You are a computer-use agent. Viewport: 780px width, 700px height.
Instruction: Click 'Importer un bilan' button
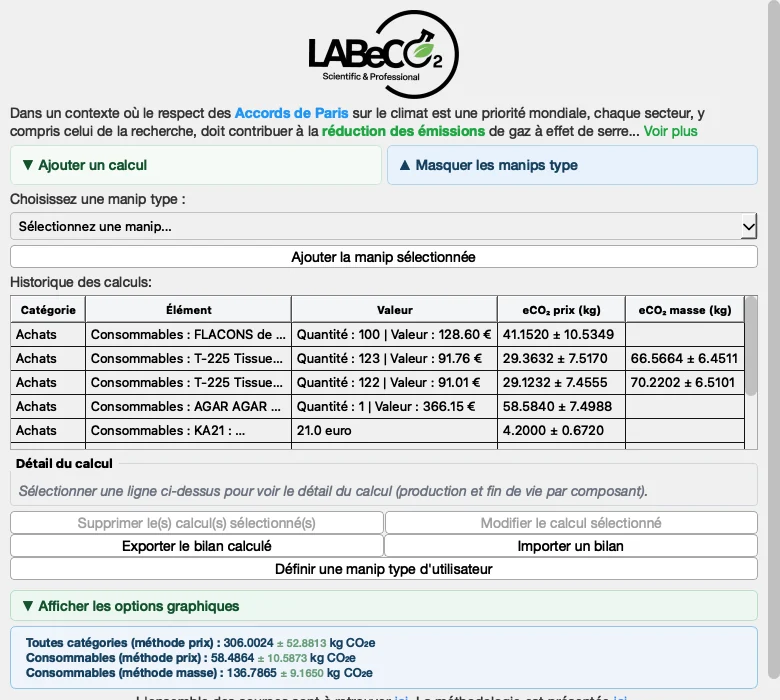pyautogui.click(x=571, y=546)
